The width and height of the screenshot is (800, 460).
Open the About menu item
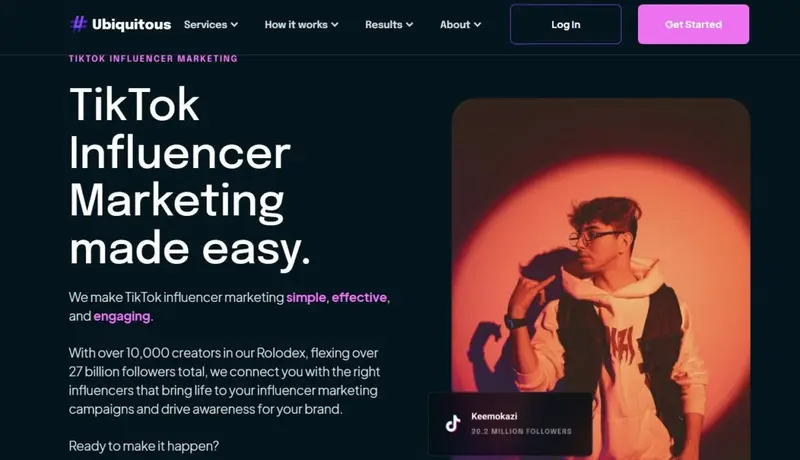[x=460, y=24]
